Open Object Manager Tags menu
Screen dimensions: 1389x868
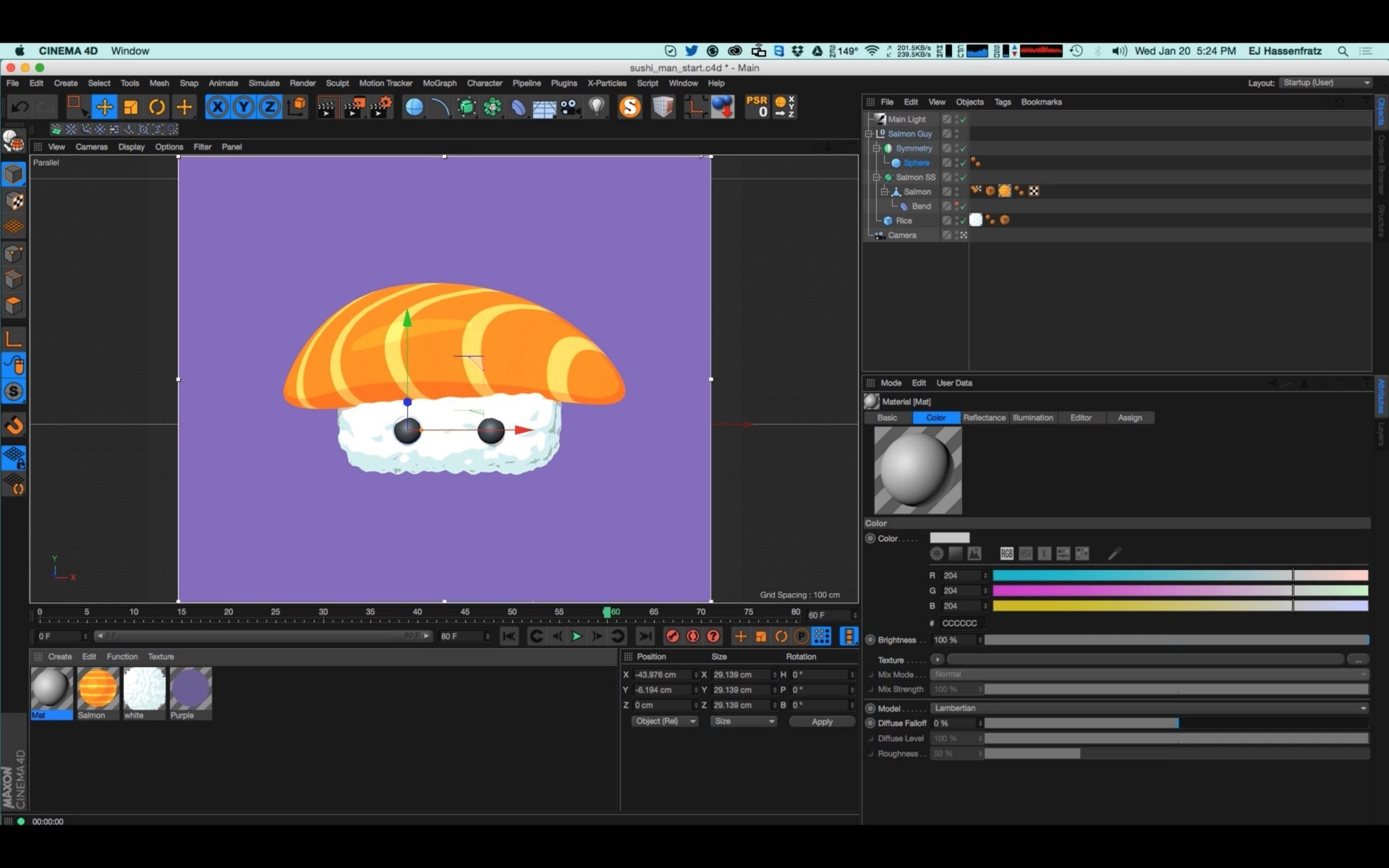(1002, 102)
